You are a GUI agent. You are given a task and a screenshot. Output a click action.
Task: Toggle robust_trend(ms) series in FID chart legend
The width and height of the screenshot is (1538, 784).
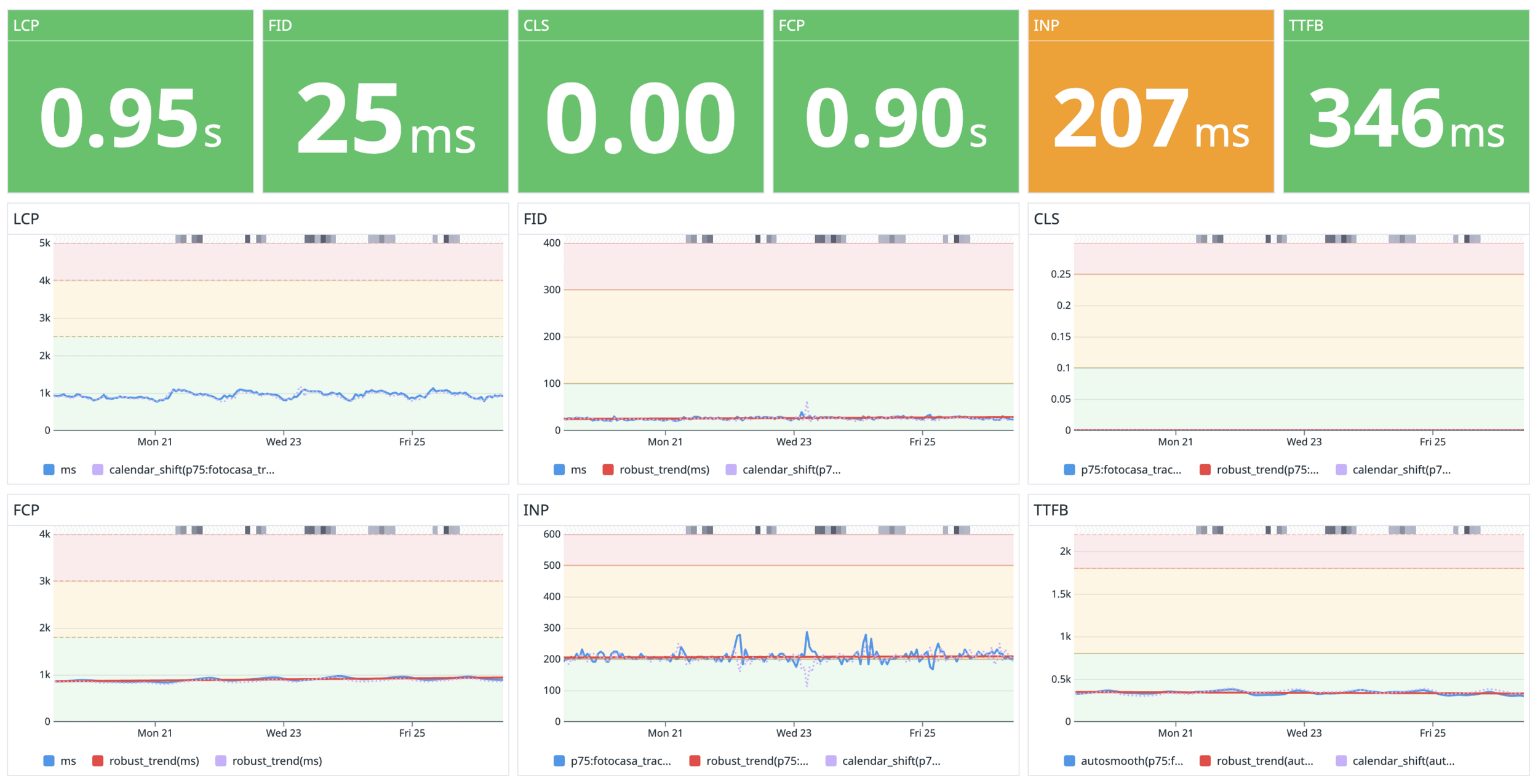[664, 470]
